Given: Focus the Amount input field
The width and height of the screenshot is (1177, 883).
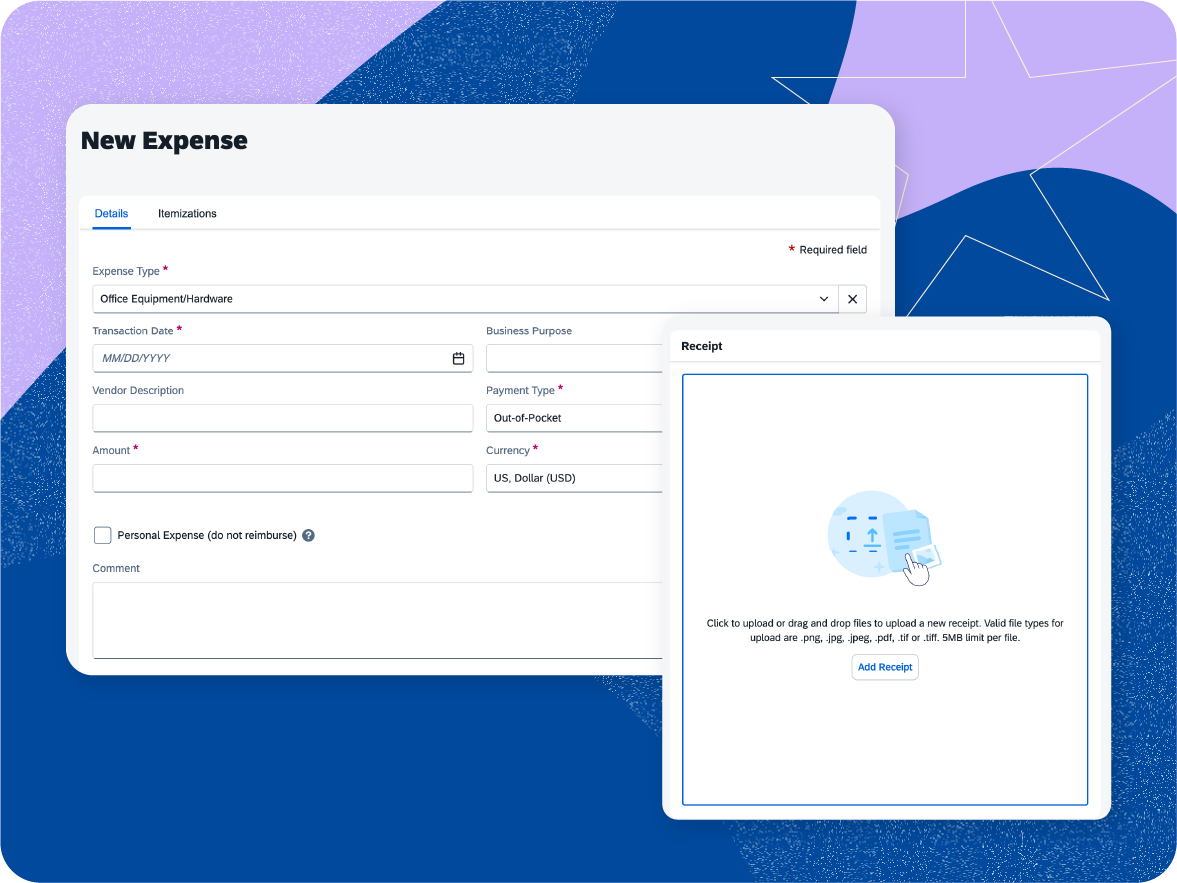Looking at the screenshot, I should (282, 478).
